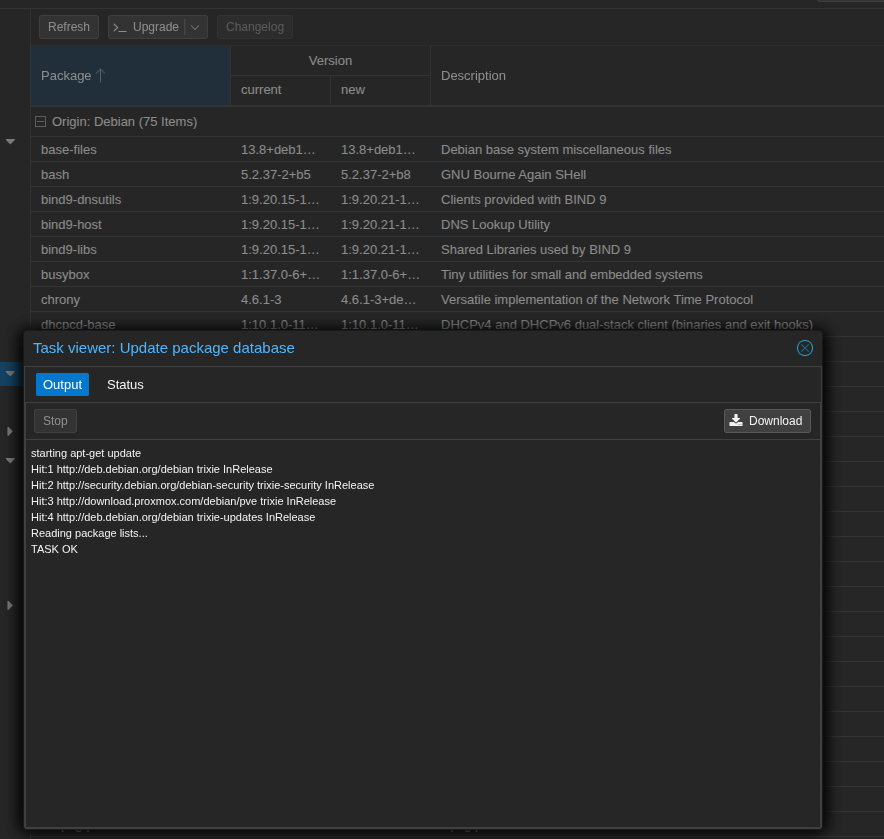Collapse the Origin: Debian group
This screenshot has width=884, height=839.
[41, 122]
